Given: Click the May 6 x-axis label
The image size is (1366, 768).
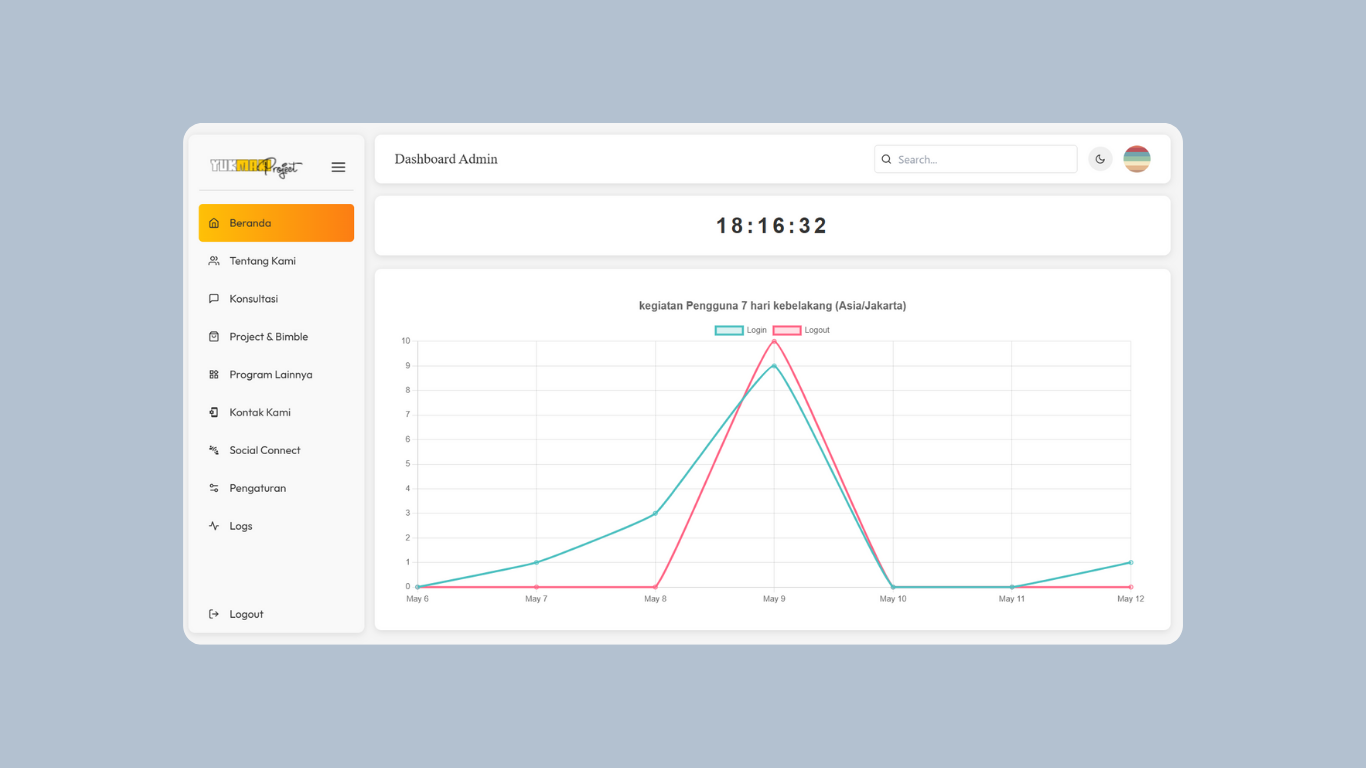Looking at the screenshot, I should tap(417, 599).
